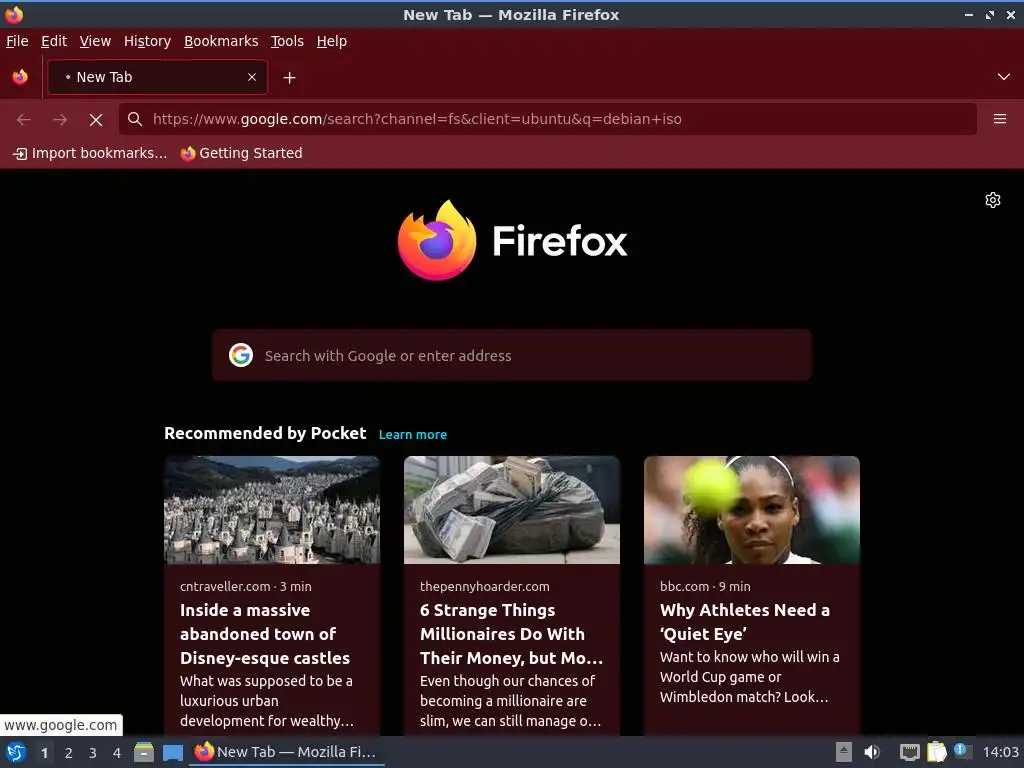Open the Edit menu
Image resolution: width=1024 pixels, height=768 pixels.
point(54,41)
